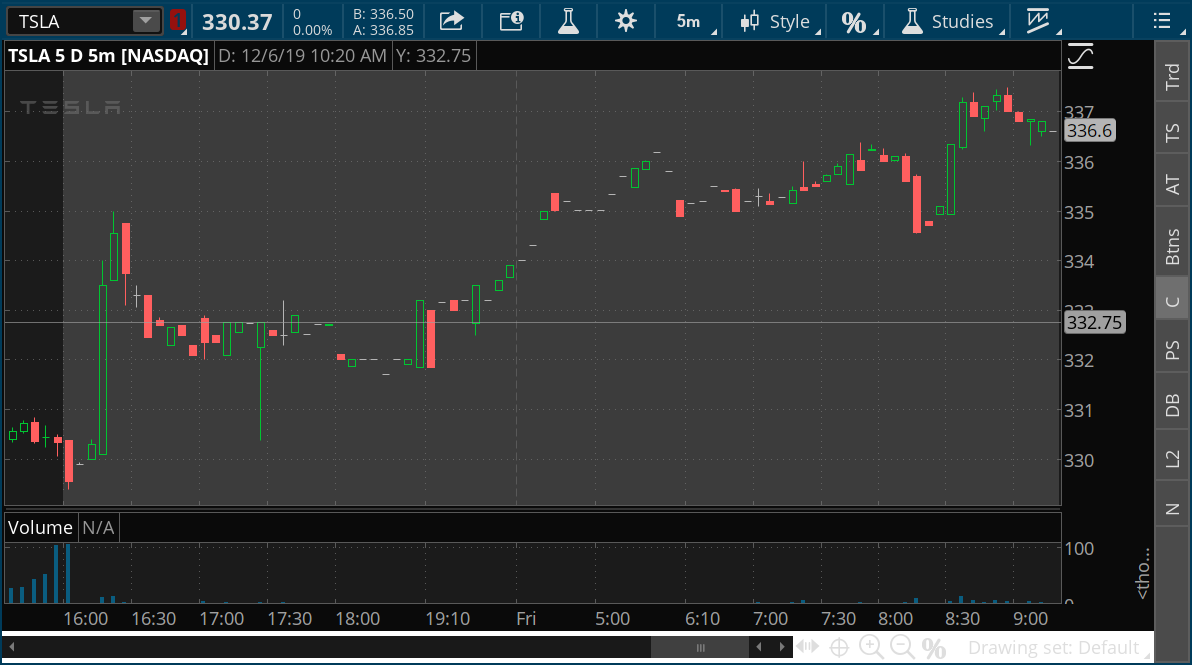Screen dimensions: 1192x665
Task: Click the horizontal pan arrows icon
Action: [x=807, y=648]
